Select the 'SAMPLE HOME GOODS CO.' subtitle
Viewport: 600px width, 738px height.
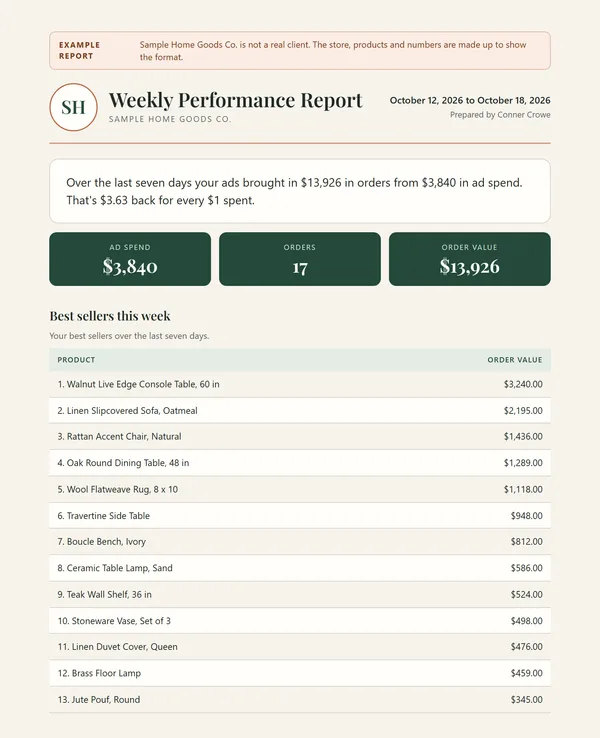[170, 120]
